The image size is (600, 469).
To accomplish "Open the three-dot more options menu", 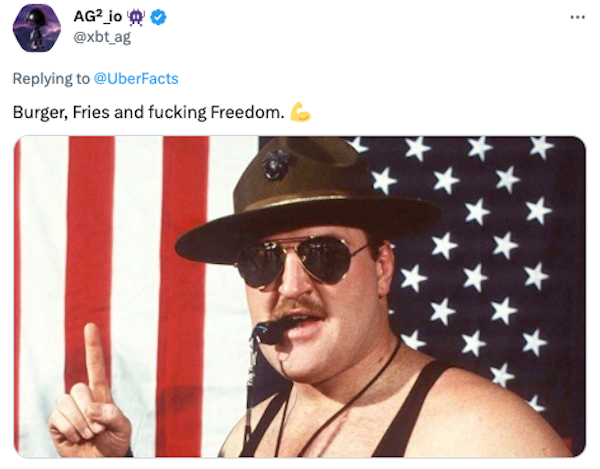I will [573, 18].
